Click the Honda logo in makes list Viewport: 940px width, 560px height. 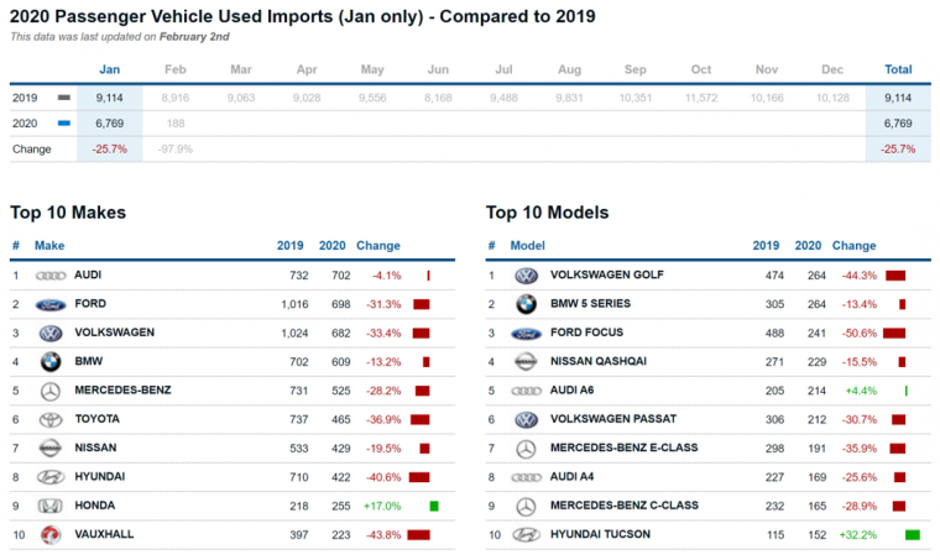click(50, 506)
